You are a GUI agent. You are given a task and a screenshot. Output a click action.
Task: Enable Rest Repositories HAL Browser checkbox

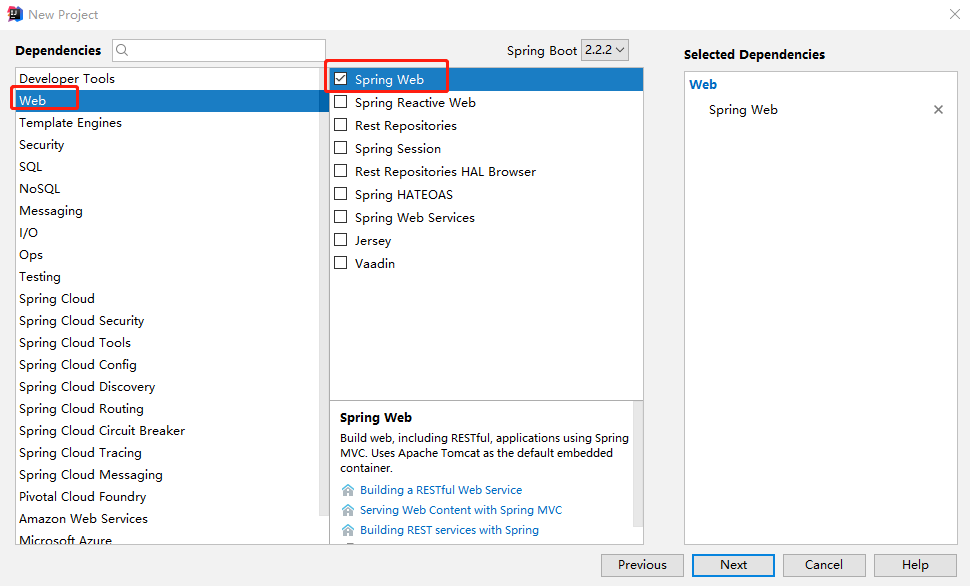[x=340, y=171]
